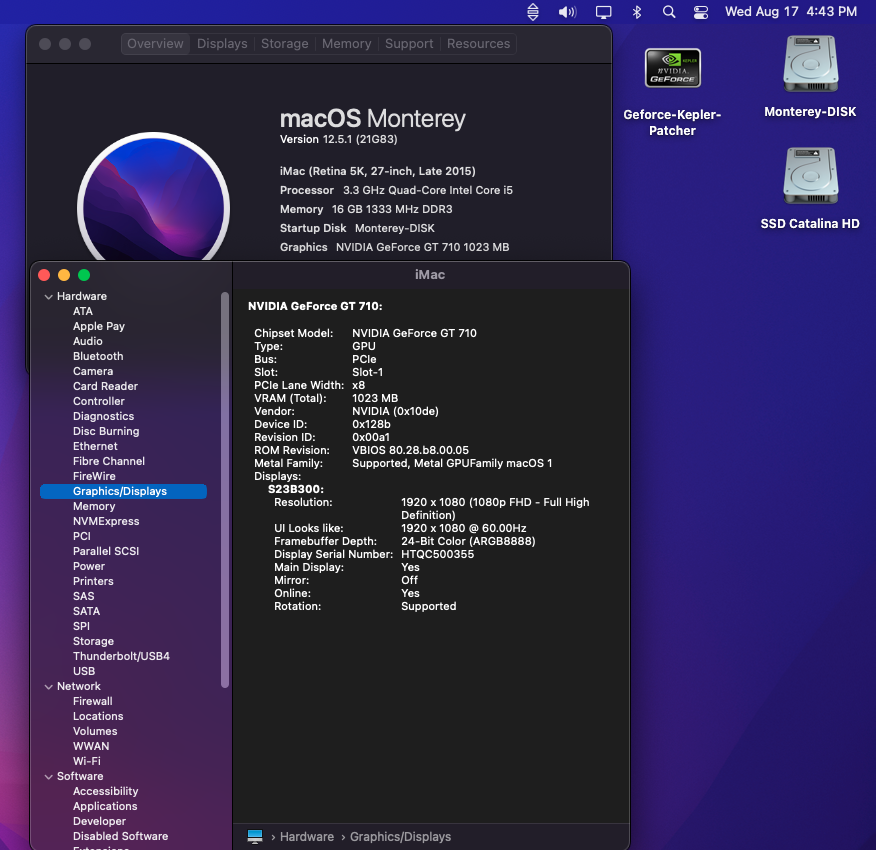Select SATA in the sidebar
This screenshot has width=876, height=850.
click(87, 611)
